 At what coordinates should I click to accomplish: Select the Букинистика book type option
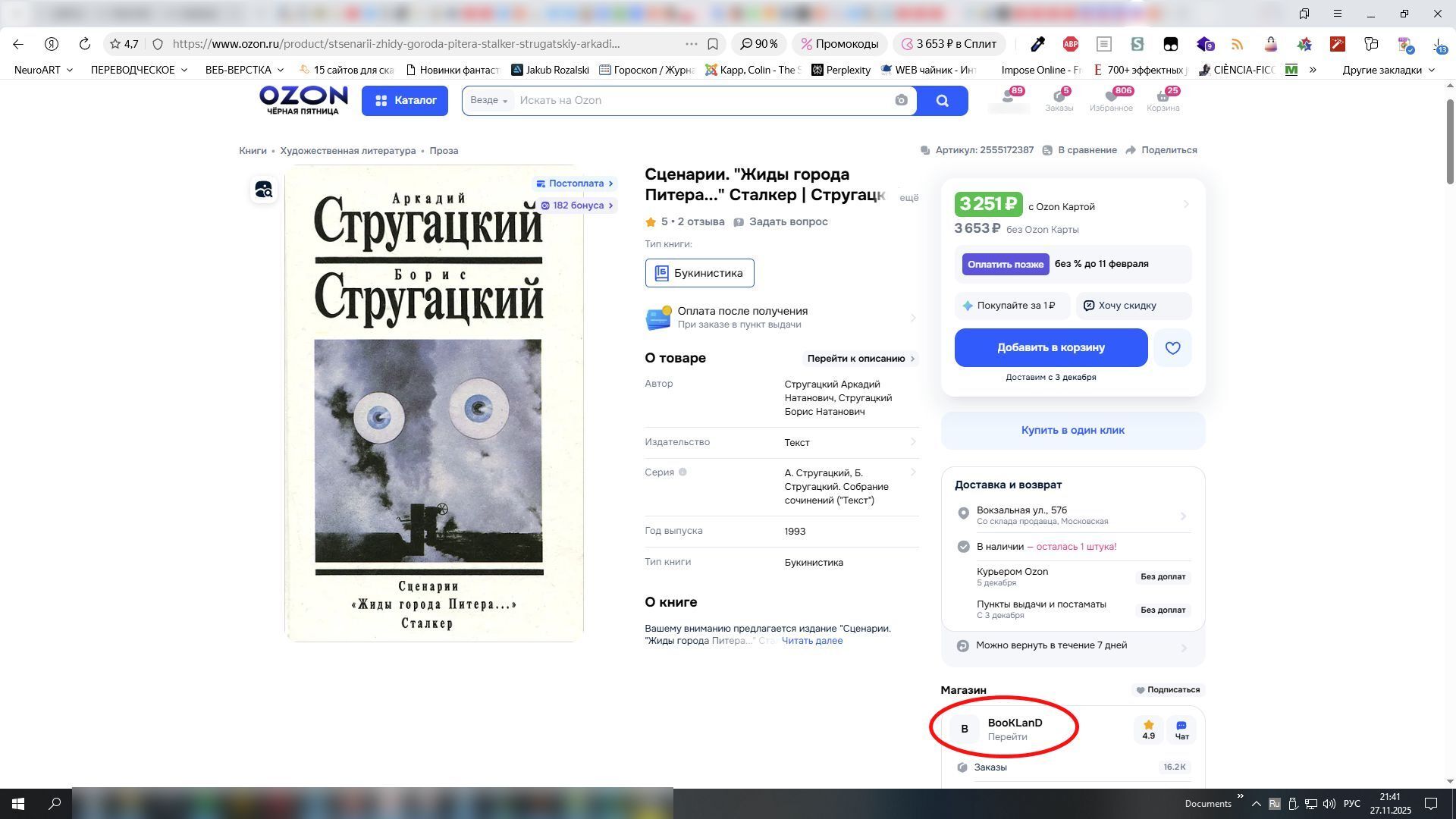click(699, 273)
